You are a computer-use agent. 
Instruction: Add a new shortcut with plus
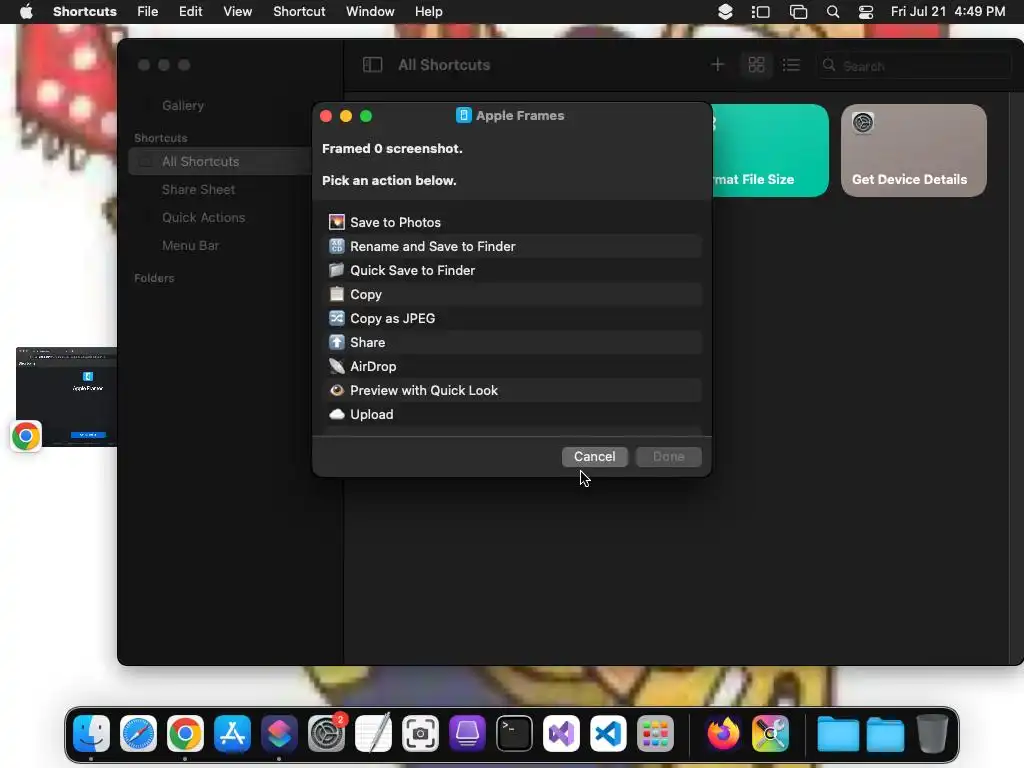click(x=717, y=65)
